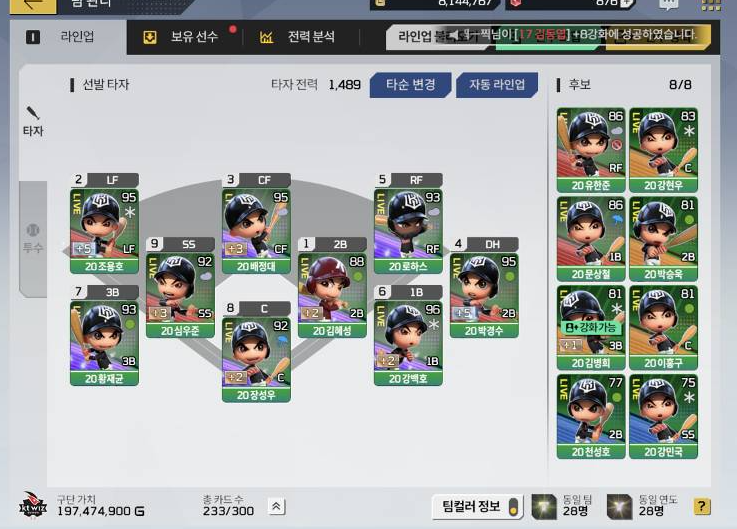The height and width of the screenshot is (529, 737).
Task: Open the chat speech bubble icon
Action: pyautogui.click(x=669, y=5)
